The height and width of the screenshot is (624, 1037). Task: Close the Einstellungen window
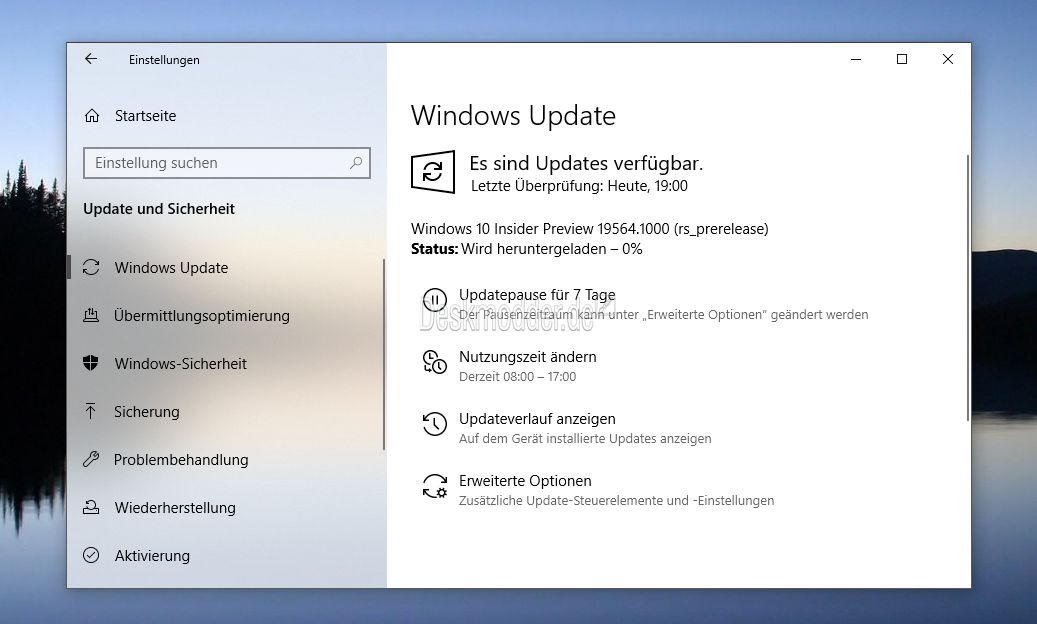(948, 59)
